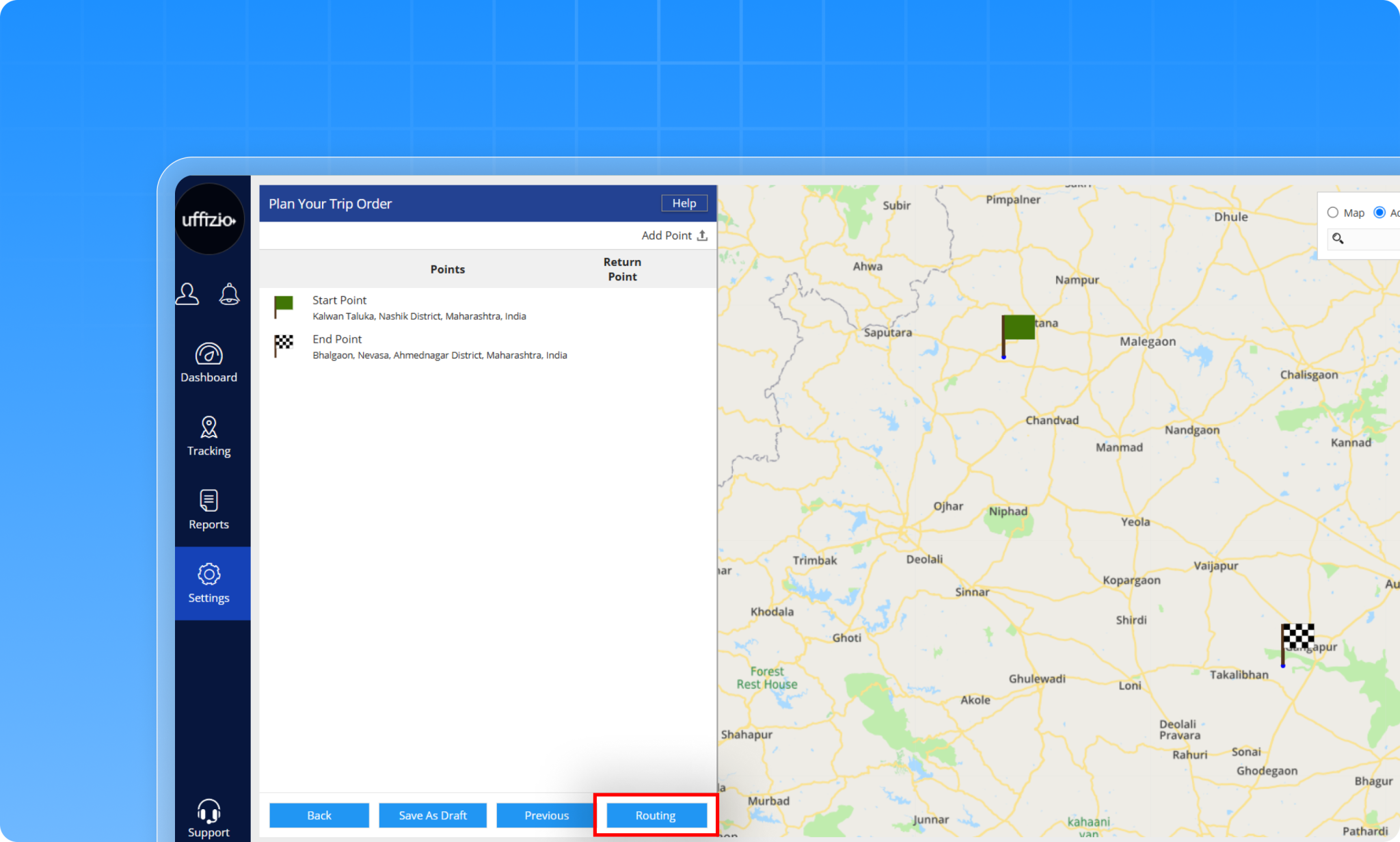The height and width of the screenshot is (842, 1400).
Task: Go to Previous step
Action: (x=546, y=815)
